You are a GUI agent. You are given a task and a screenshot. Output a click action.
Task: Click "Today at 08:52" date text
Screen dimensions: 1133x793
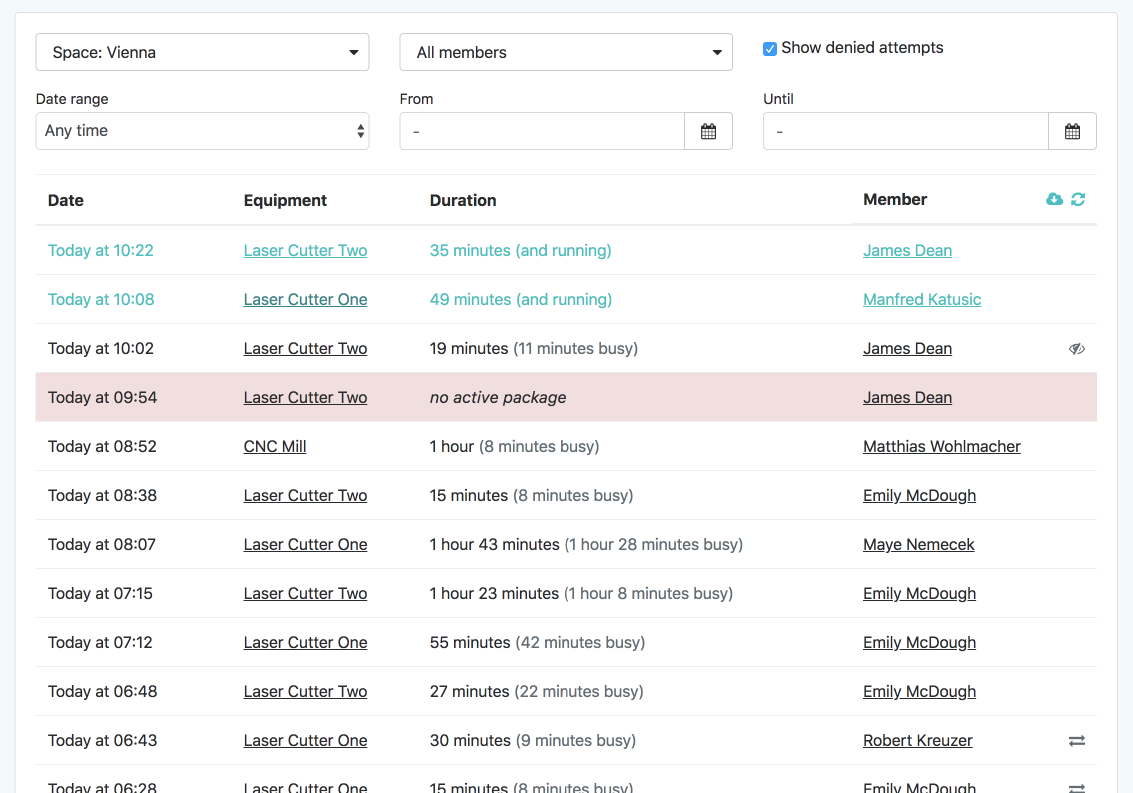coord(102,447)
